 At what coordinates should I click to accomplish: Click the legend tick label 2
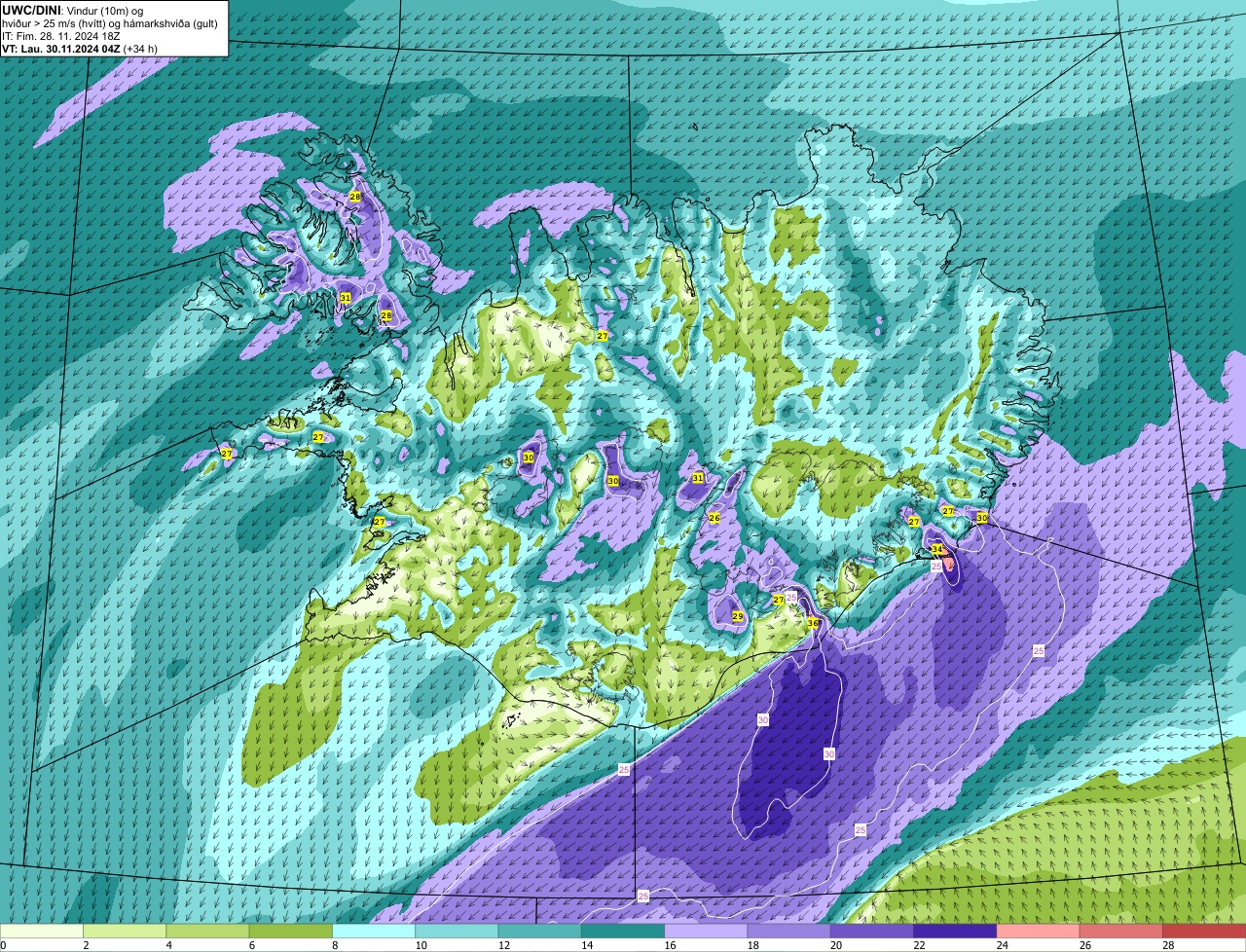[86, 945]
